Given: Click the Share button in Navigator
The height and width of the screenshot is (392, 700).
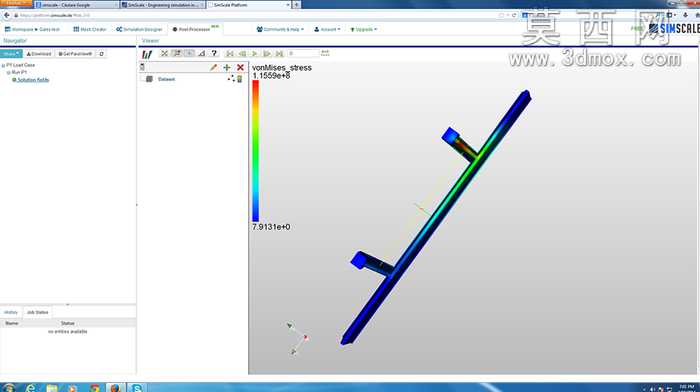Looking at the screenshot, I should click(11, 54).
